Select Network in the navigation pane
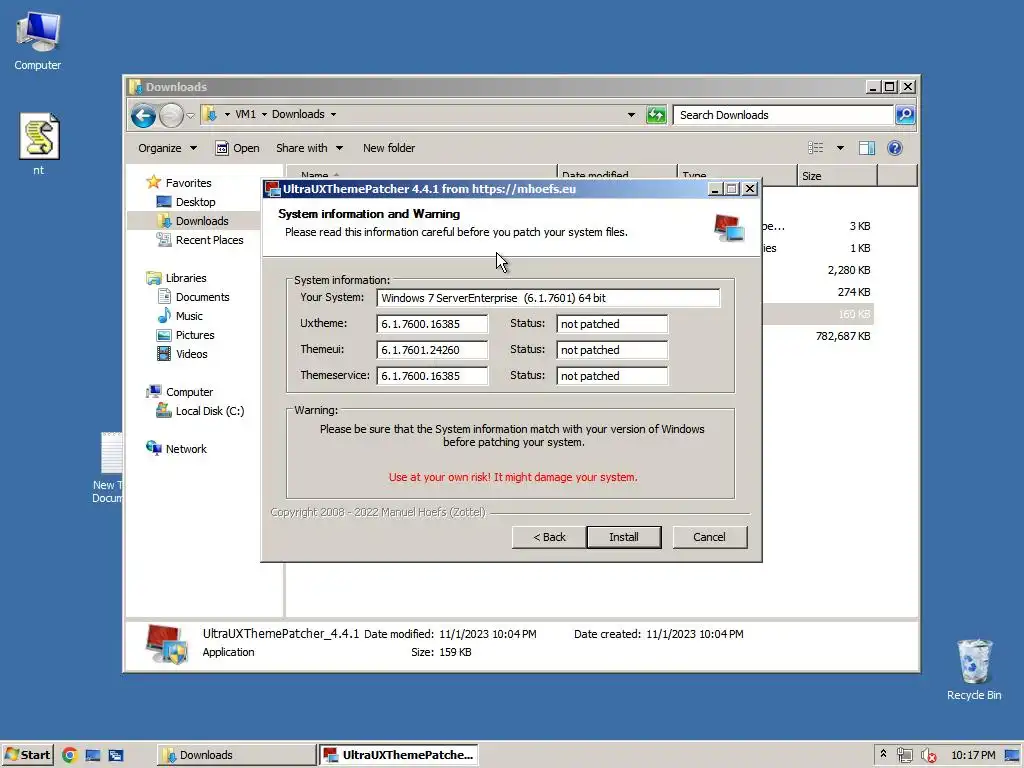1024x768 pixels. click(185, 449)
